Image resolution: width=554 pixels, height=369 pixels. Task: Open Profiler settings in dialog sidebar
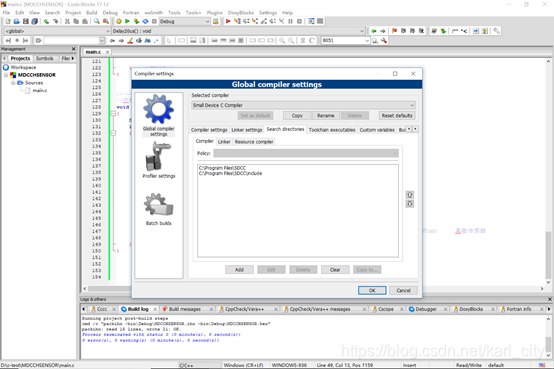(x=159, y=160)
